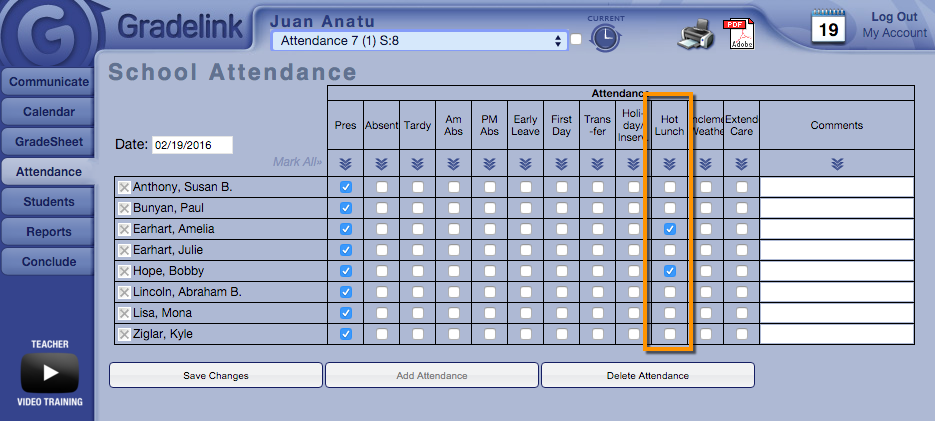The width and height of the screenshot is (935, 421).
Task: Click the Delete Attendance button
Action: [x=647, y=376]
